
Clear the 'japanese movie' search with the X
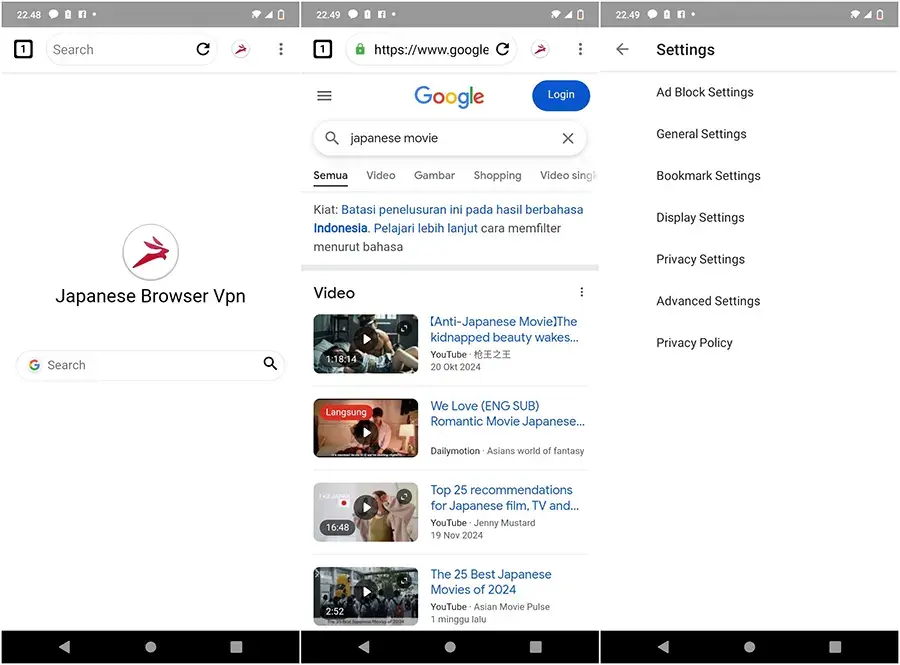coord(567,138)
